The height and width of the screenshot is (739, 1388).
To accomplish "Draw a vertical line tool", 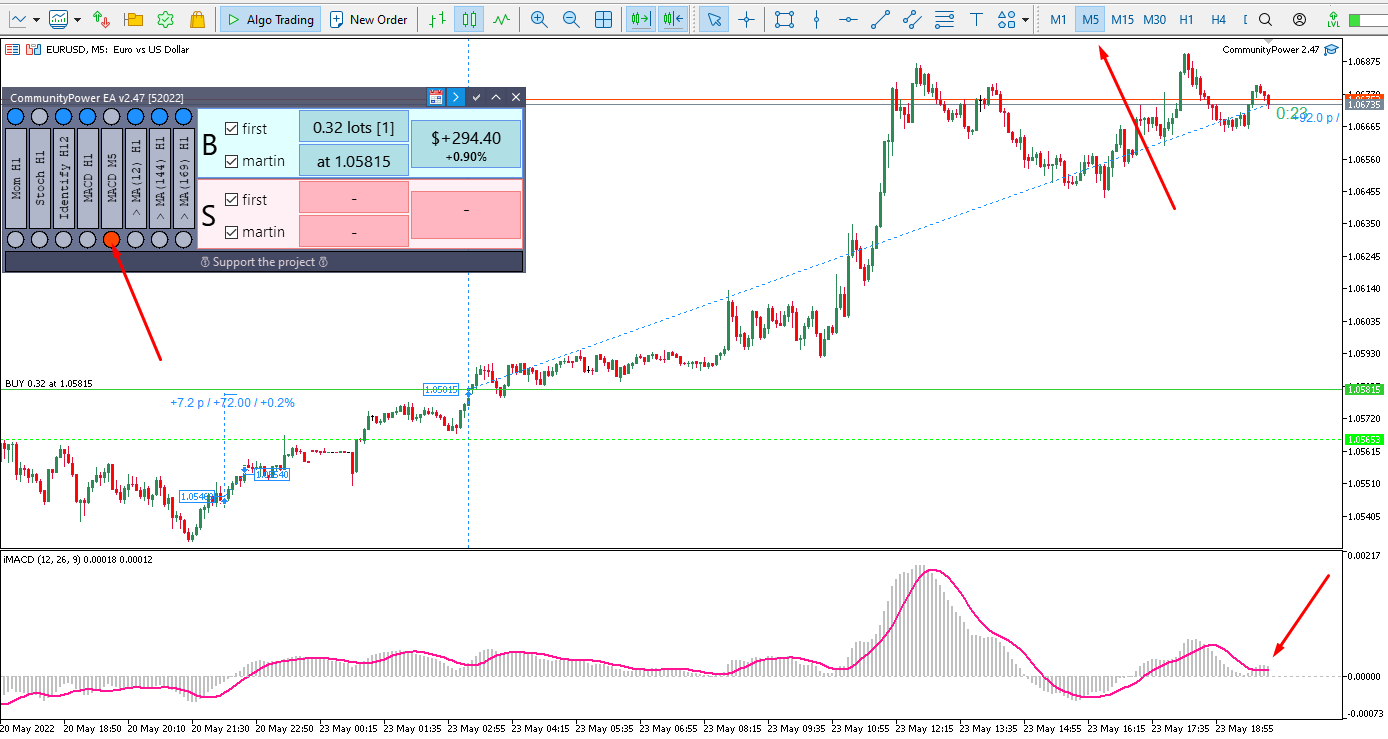I will coord(817,19).
